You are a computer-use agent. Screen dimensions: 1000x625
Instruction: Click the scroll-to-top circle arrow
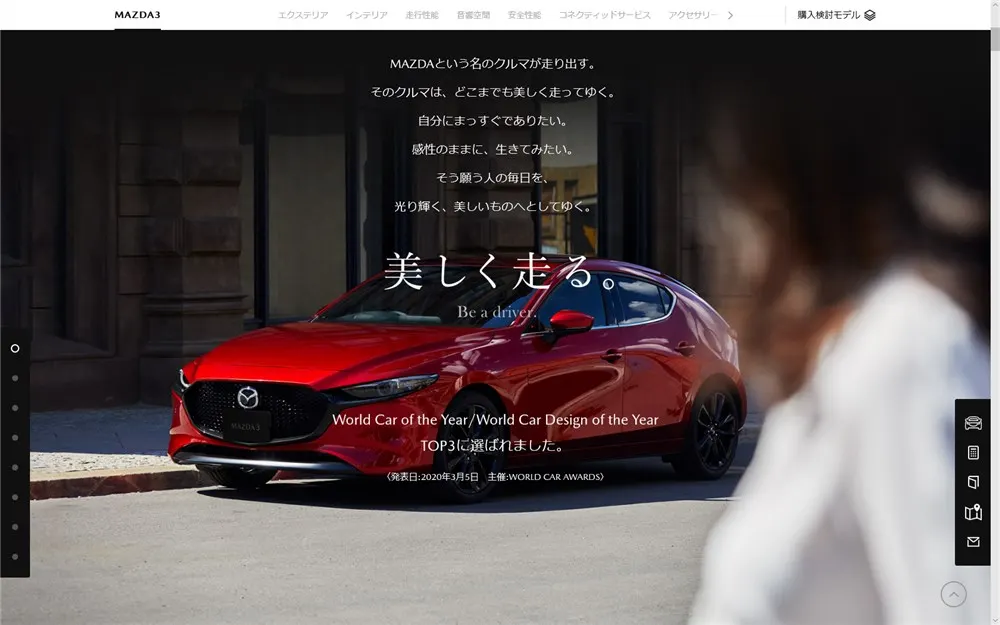coord(954,592)
